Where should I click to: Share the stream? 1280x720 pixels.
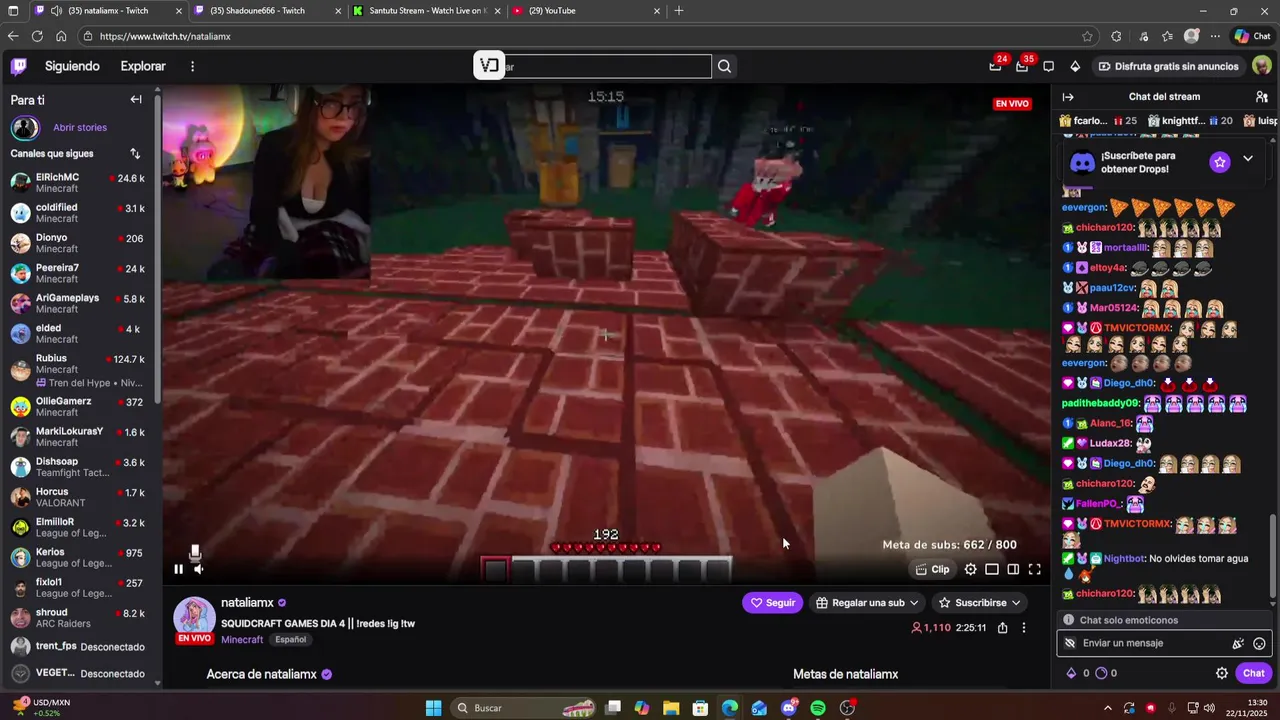tap(1002, 628)
